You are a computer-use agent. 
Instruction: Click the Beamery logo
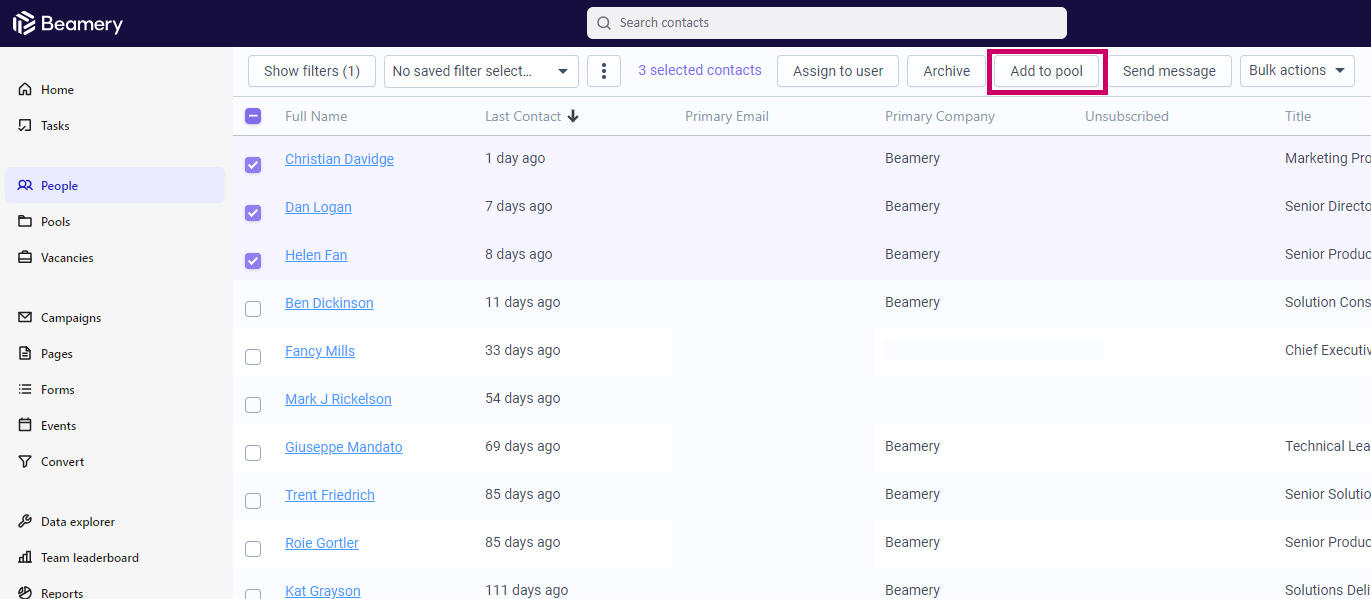coord(68,23)
